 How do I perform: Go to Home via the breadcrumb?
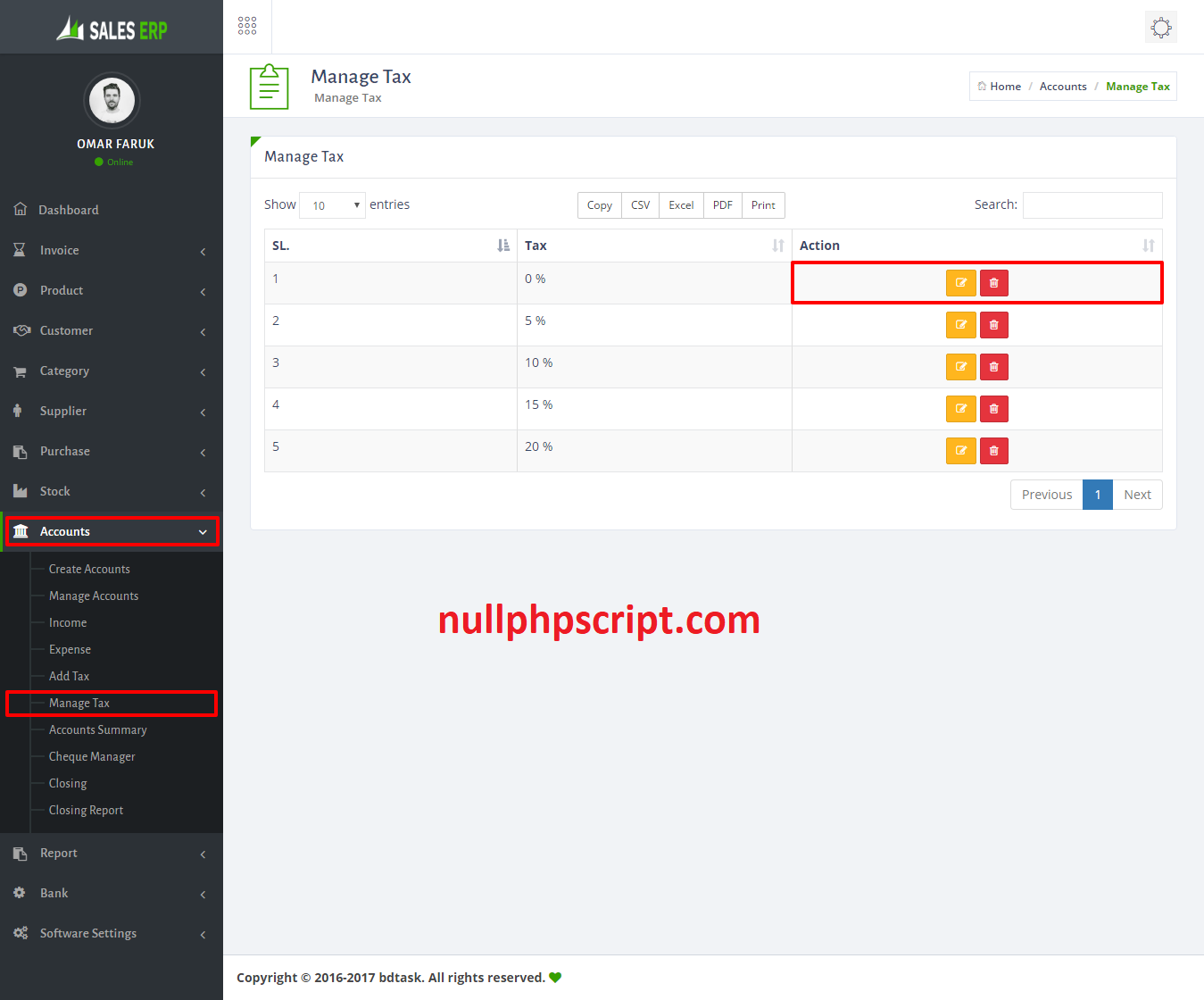(1005, 87)
